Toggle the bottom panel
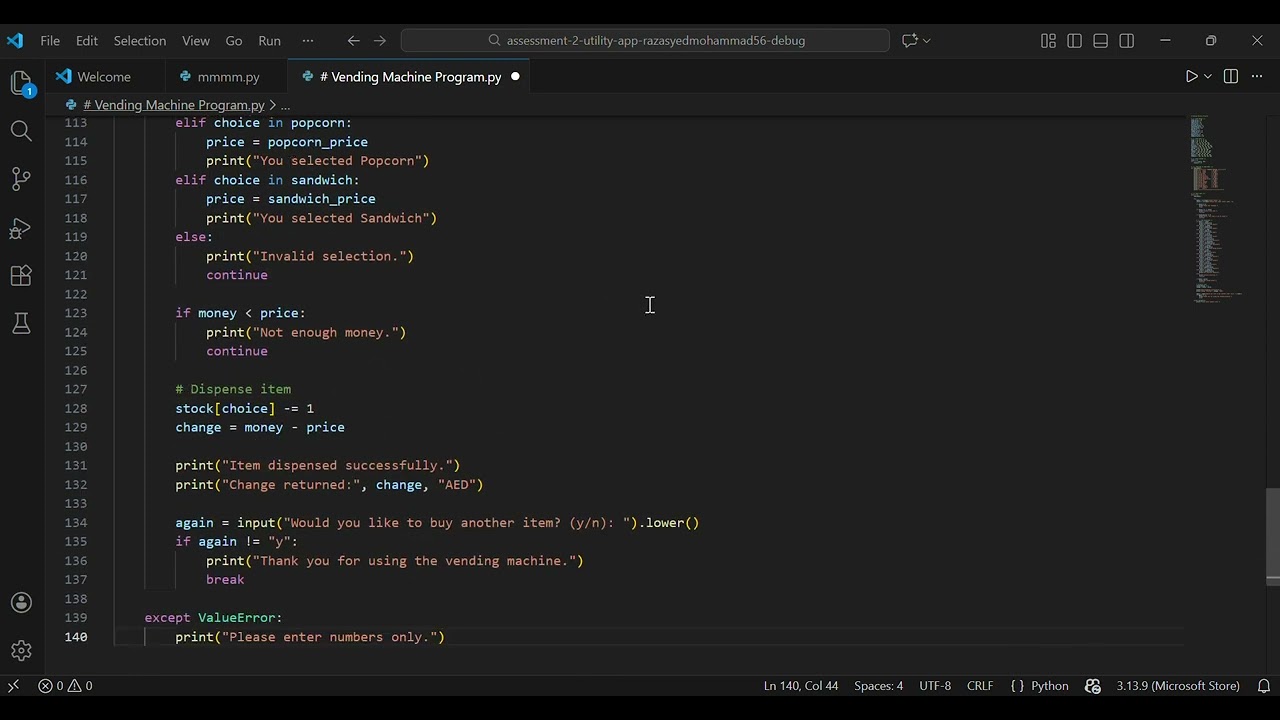Viewport: 1280px width, 720px height. (x=1100, y=41)
